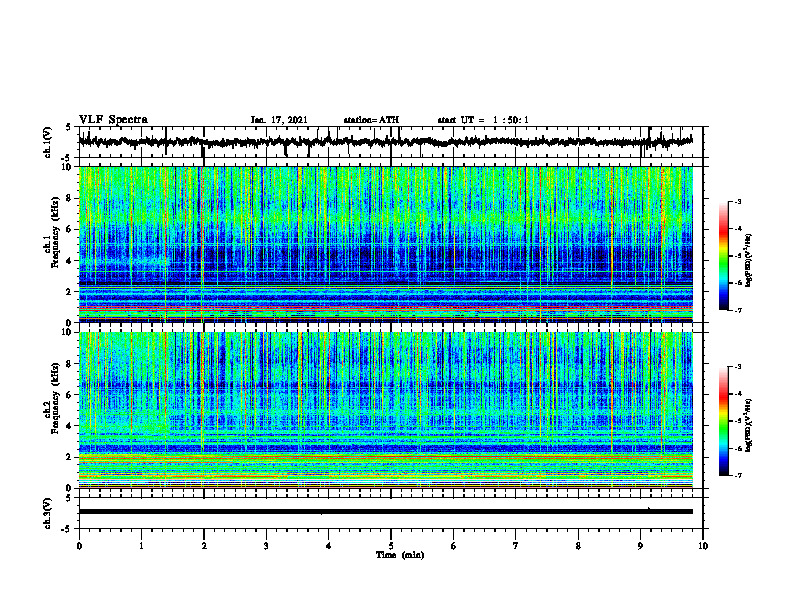Click the "ch.3(V)" axis label of bottom panel

(48, 513)
